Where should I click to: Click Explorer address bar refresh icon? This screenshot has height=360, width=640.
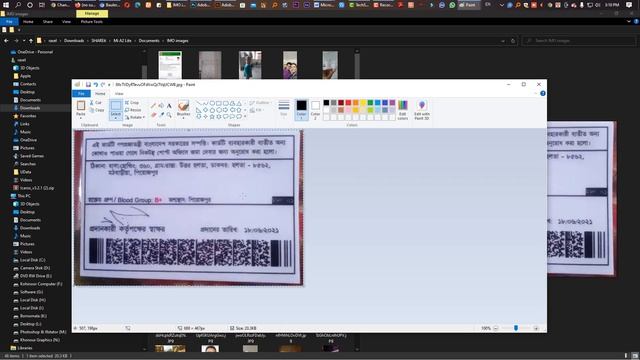(x=513, y=41)
